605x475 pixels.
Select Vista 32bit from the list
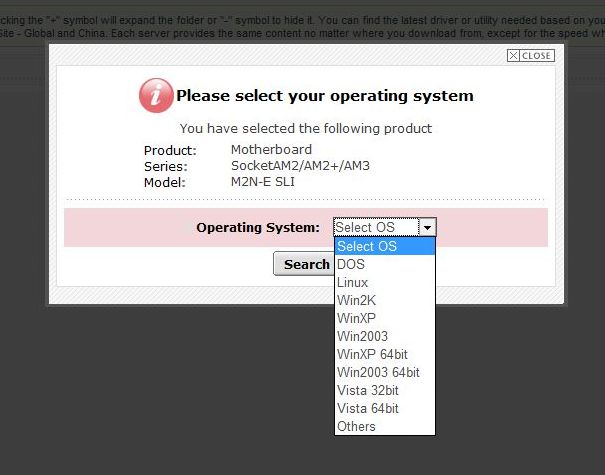pos(385,390)
